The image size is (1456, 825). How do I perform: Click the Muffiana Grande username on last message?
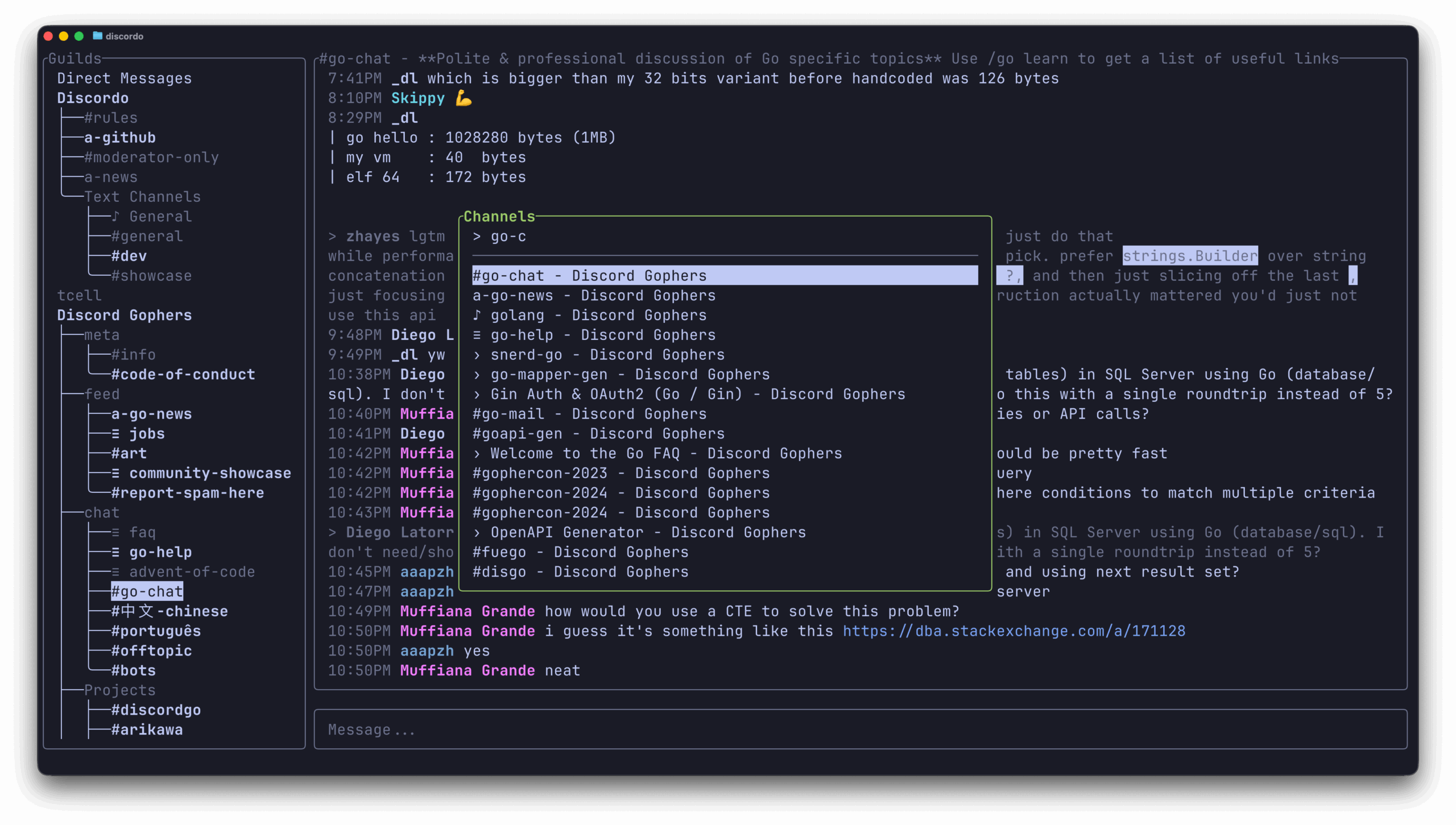point(467,670)
